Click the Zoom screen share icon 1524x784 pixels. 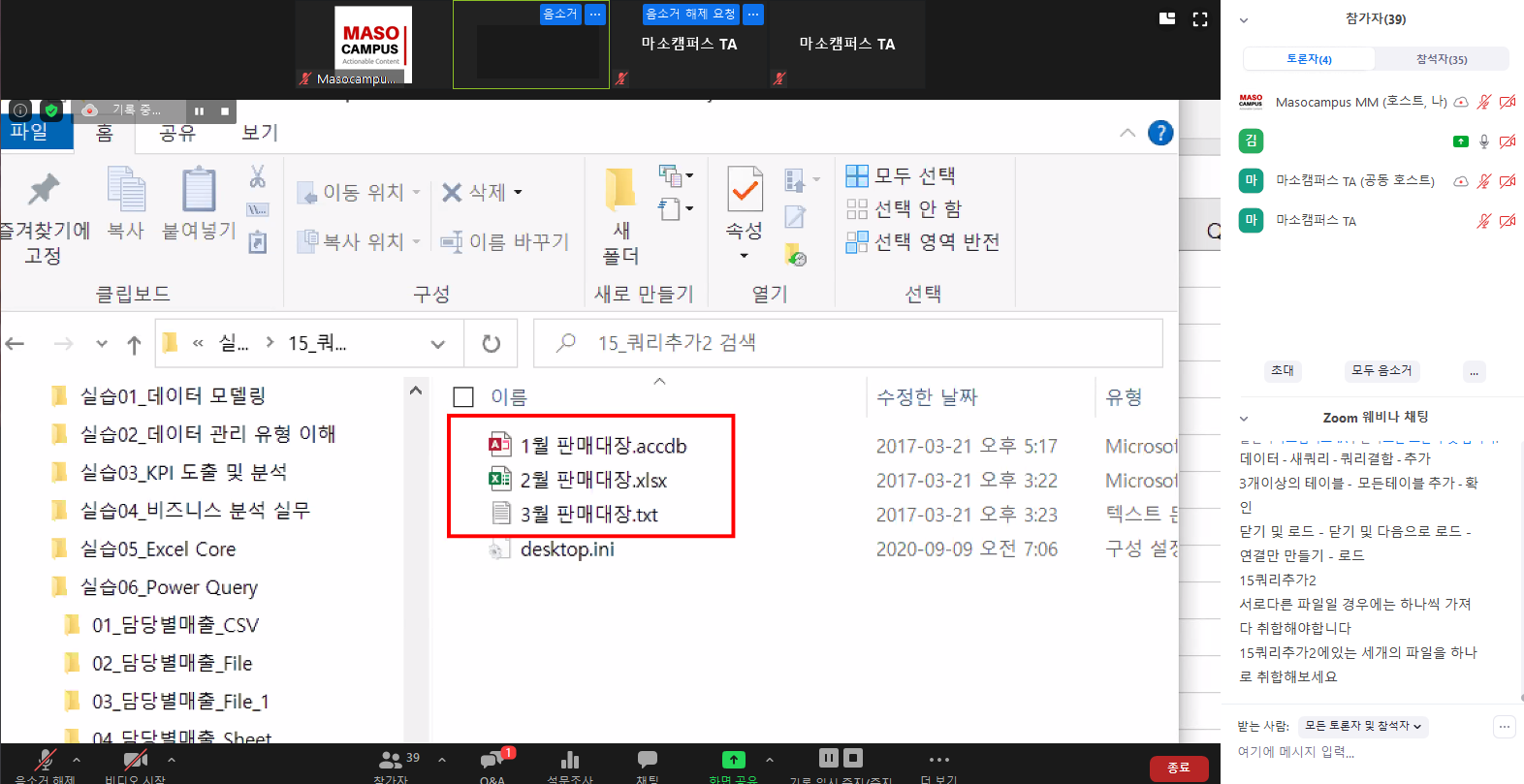(x=734, y=760)
